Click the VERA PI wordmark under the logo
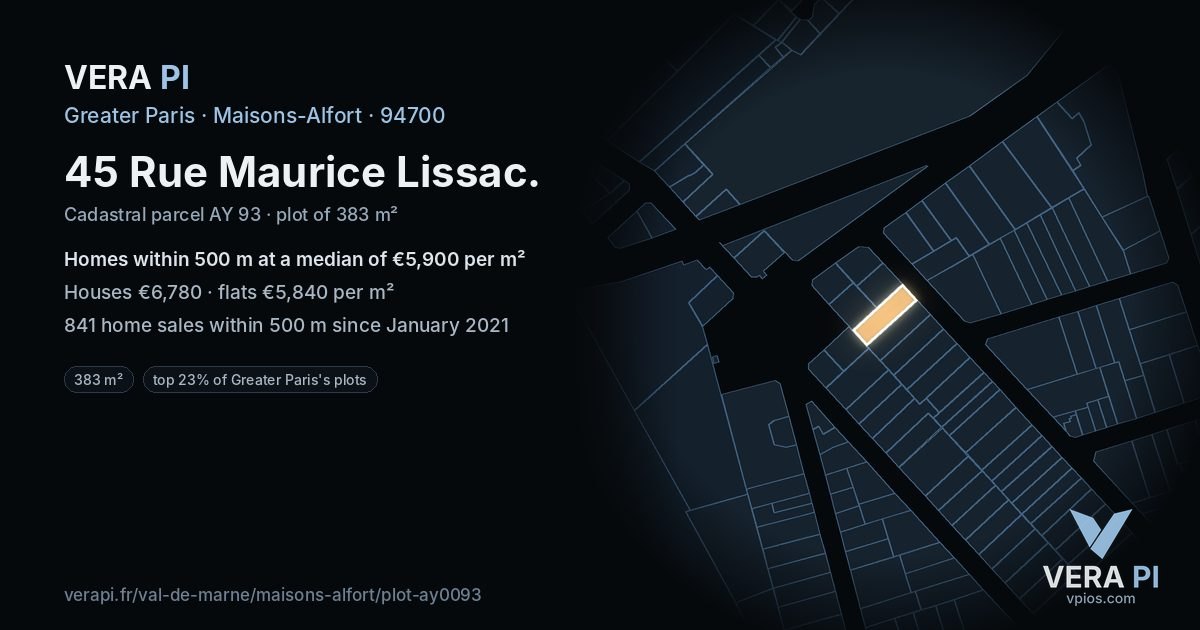This screenshot has width=1200, height=630. click(1100, 577)
